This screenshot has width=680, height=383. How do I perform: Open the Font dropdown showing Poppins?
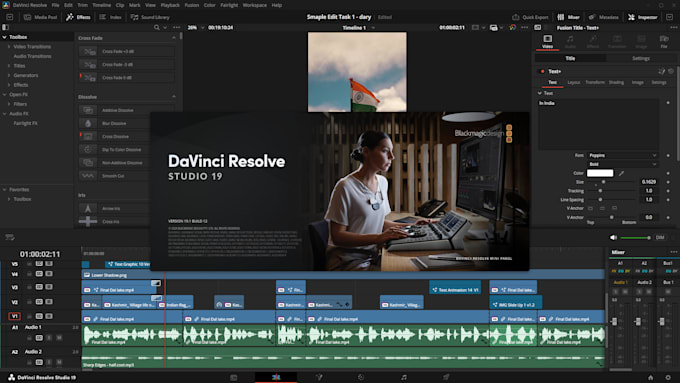point(623,155)
